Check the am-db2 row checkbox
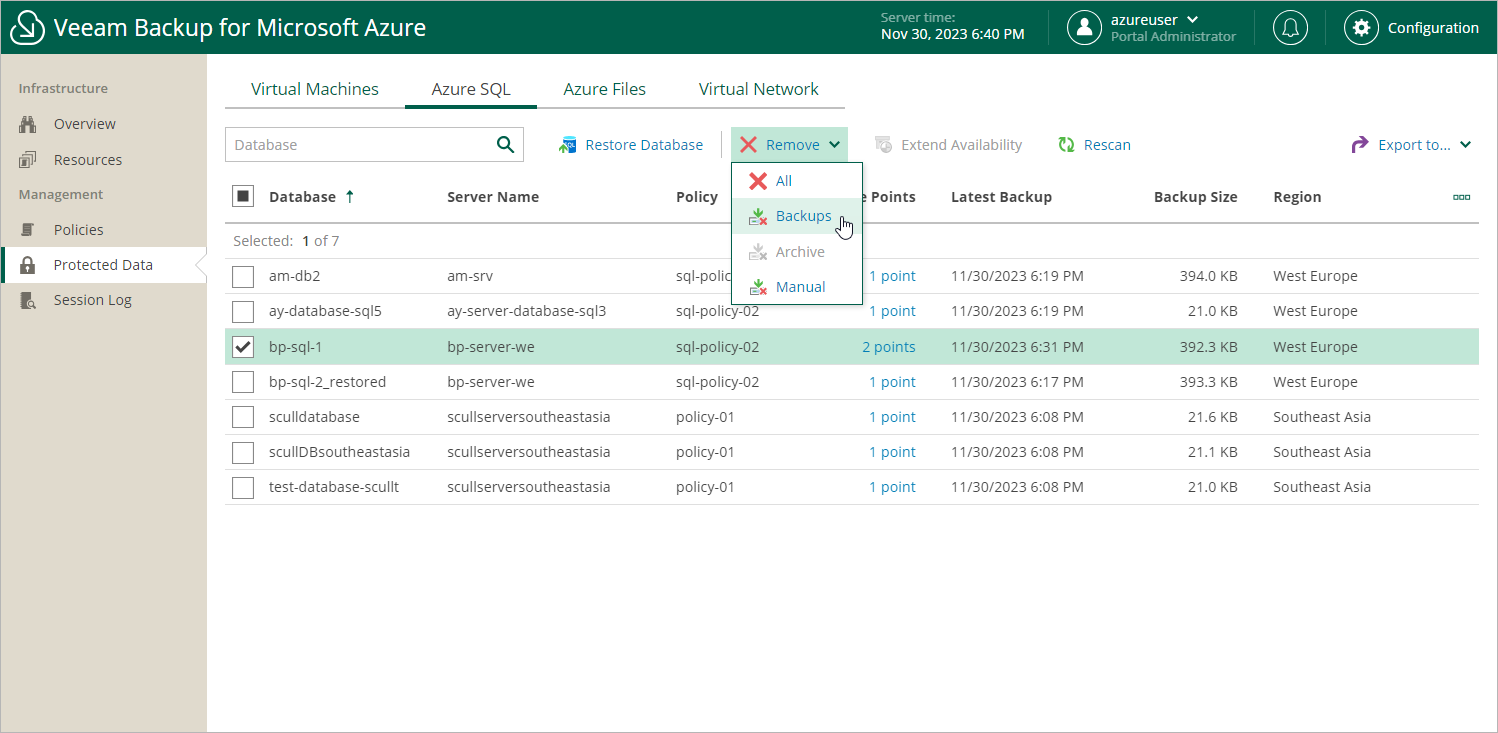Image resolution: width=1498 pixels, height=733 pixels. tap(243, 276)
